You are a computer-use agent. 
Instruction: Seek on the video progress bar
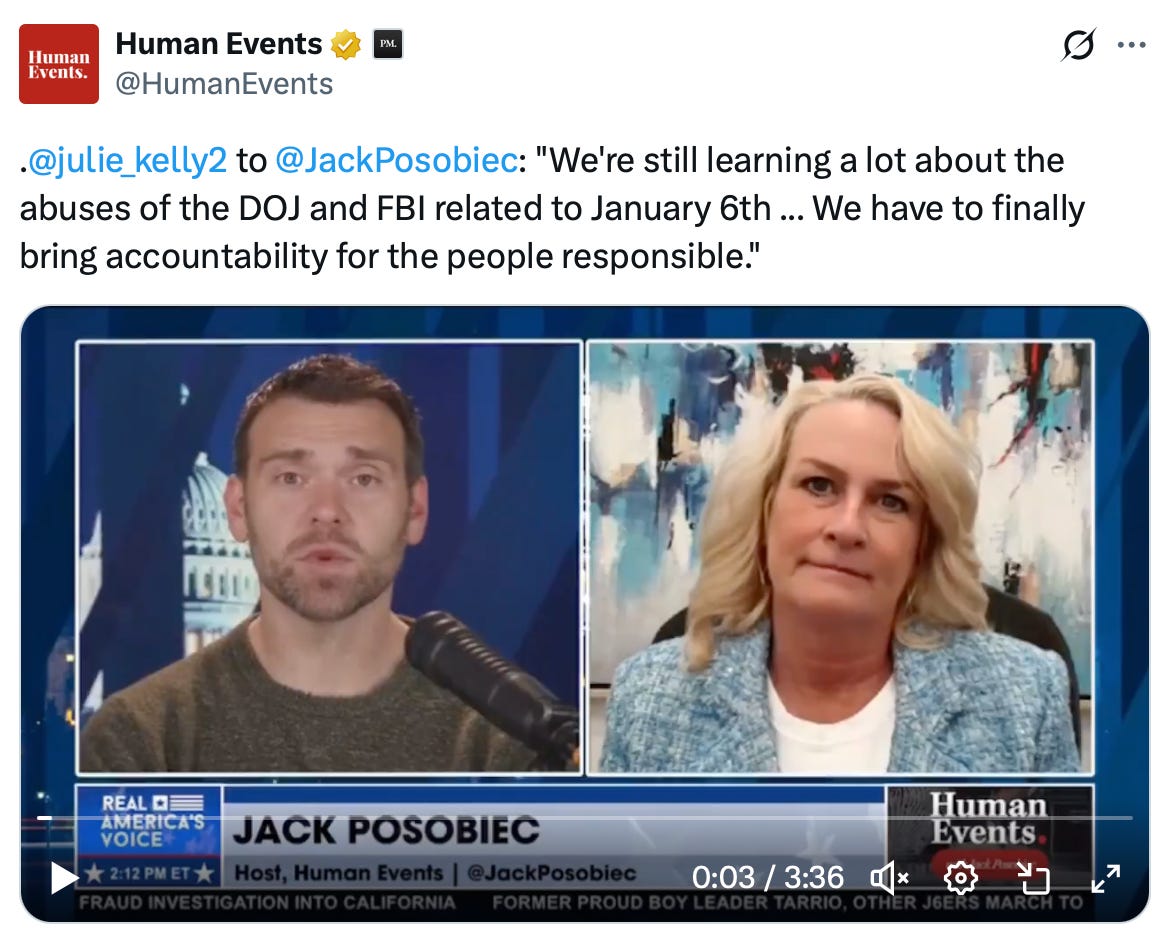[585, 818]
